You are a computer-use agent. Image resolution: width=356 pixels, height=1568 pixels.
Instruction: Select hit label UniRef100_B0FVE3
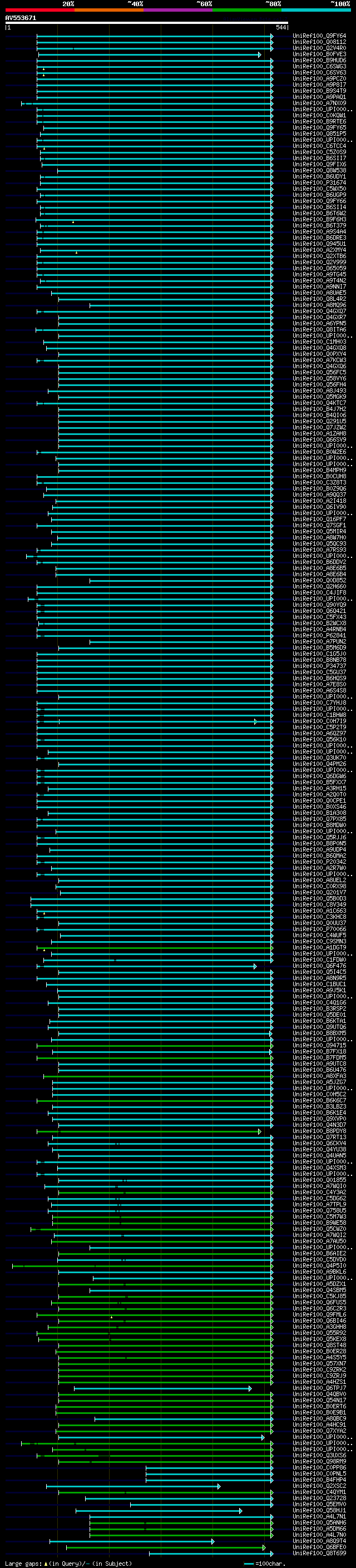[319, 54]
